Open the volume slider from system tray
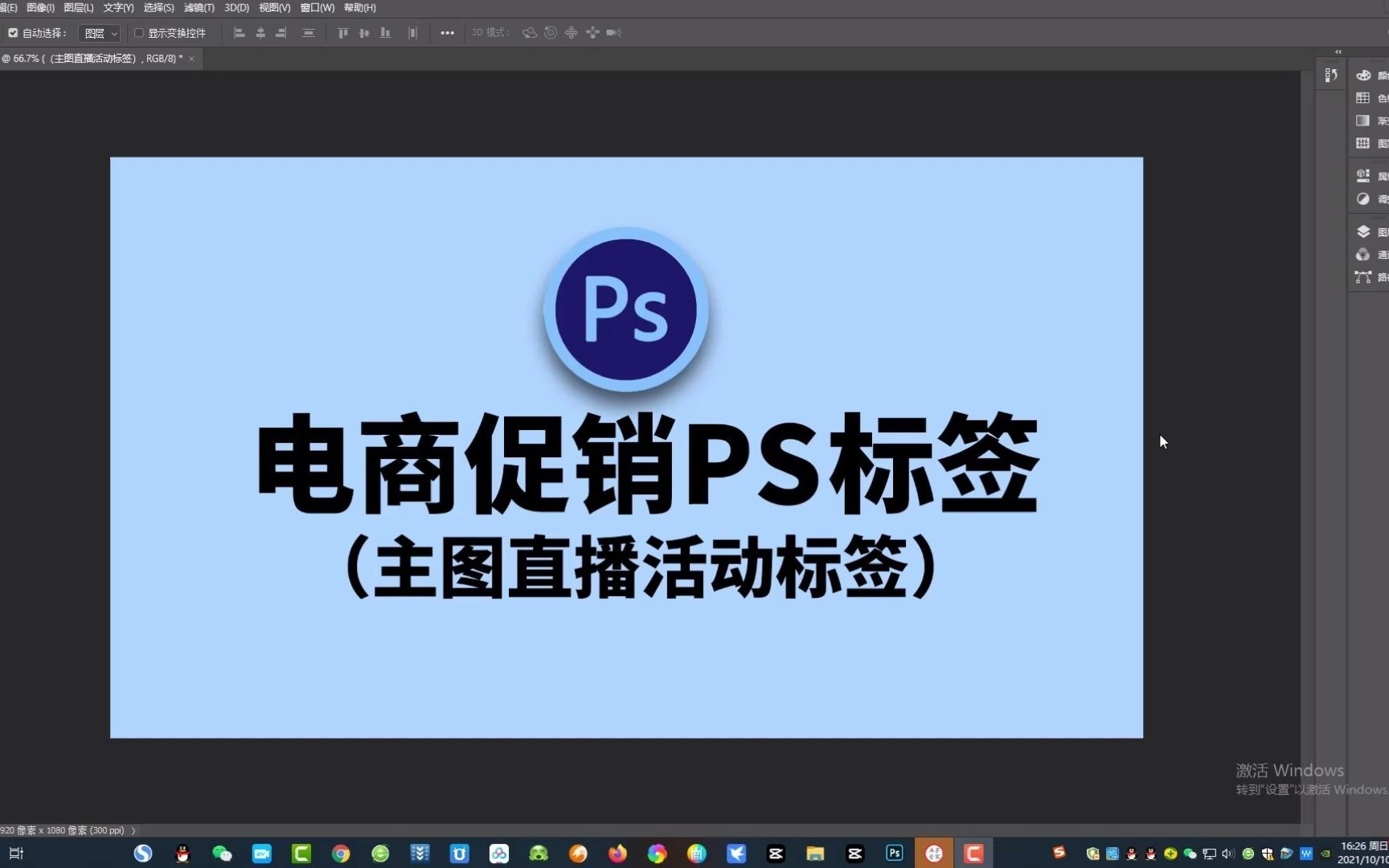Image resolution: width=1389 pixels, height=868 pixels. pos(1227,853)
